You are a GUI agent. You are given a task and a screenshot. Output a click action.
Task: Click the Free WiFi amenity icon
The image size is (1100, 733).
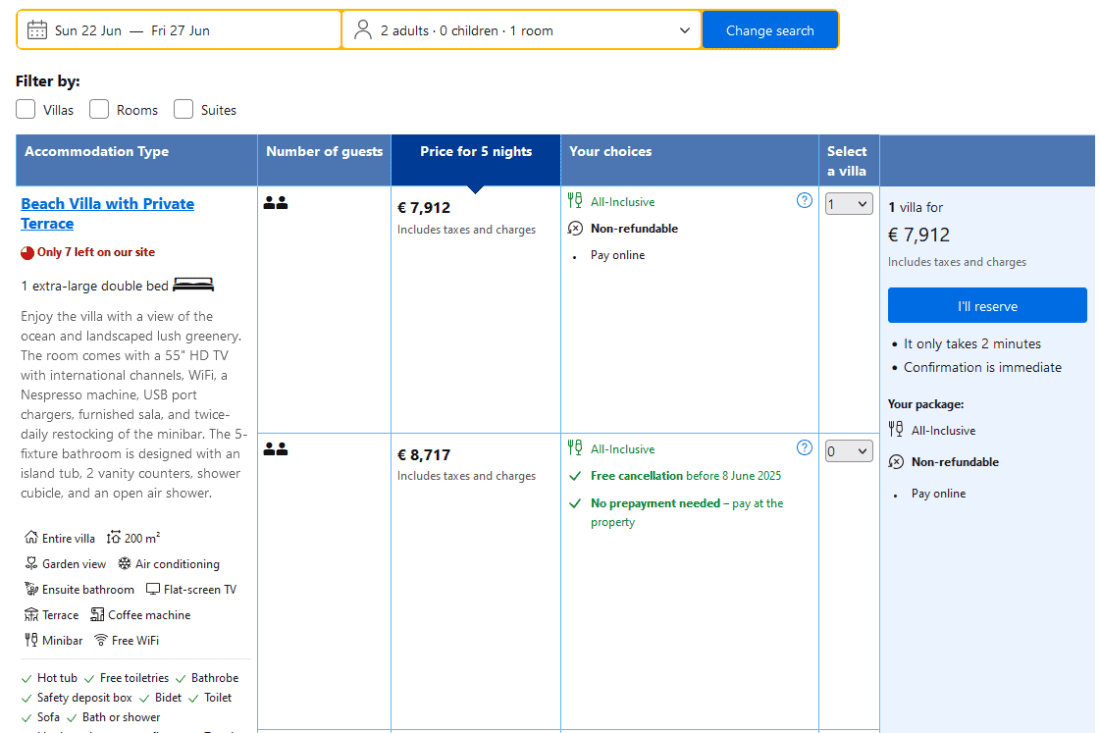(100, 640)
